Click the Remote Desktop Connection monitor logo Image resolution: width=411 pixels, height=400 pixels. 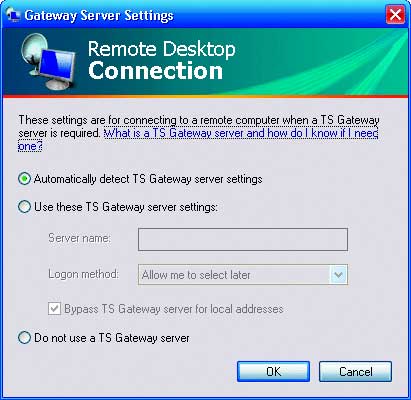point(48,62)
